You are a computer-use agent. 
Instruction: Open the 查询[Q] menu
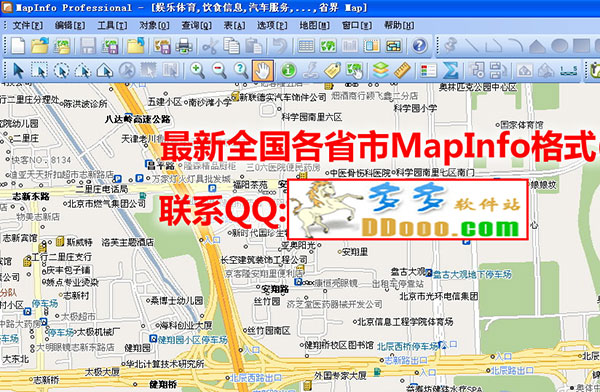(x=196, y=25)
